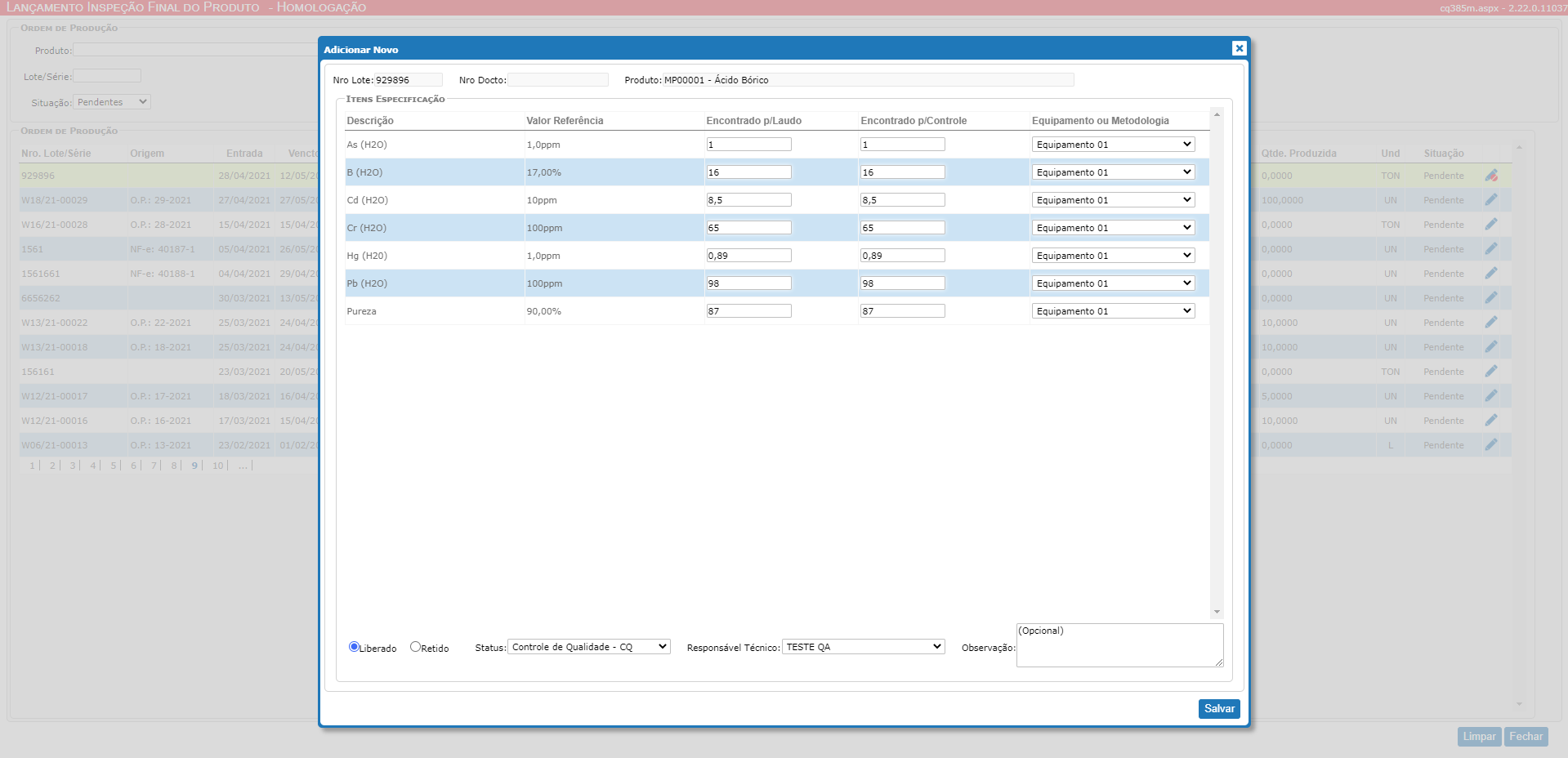Viewport: 1568px width, 758px height.
Task: Select the Liberado radio option
Action: click(354, 647)
